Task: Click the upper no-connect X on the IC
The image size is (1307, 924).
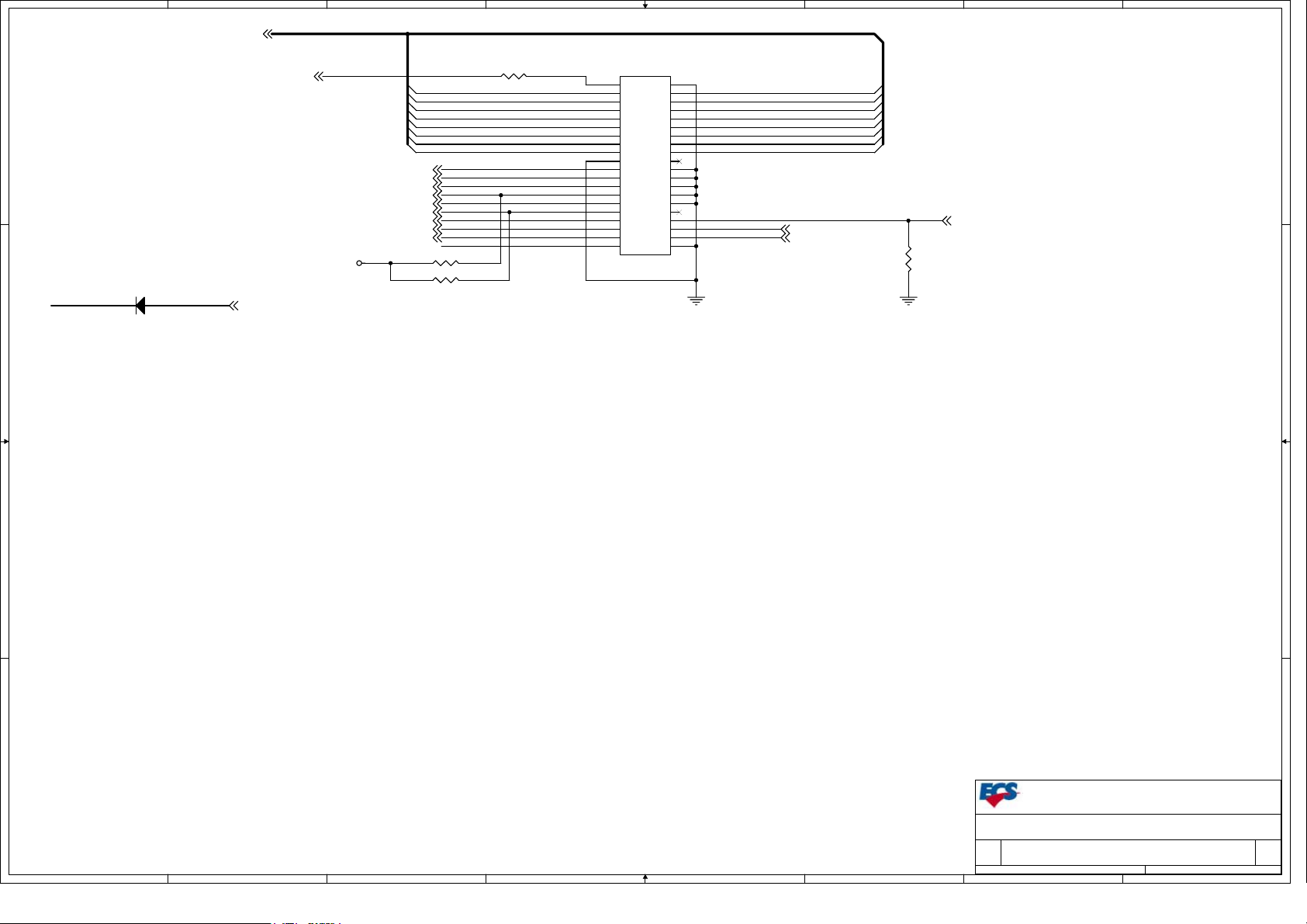Action: click(679, 161)
